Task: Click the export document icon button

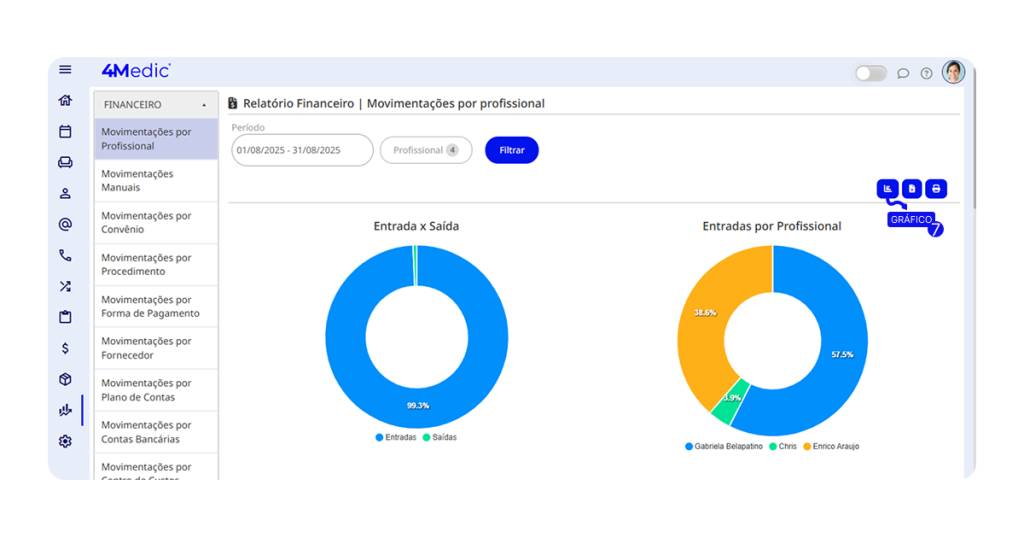Action: [911, 189]
